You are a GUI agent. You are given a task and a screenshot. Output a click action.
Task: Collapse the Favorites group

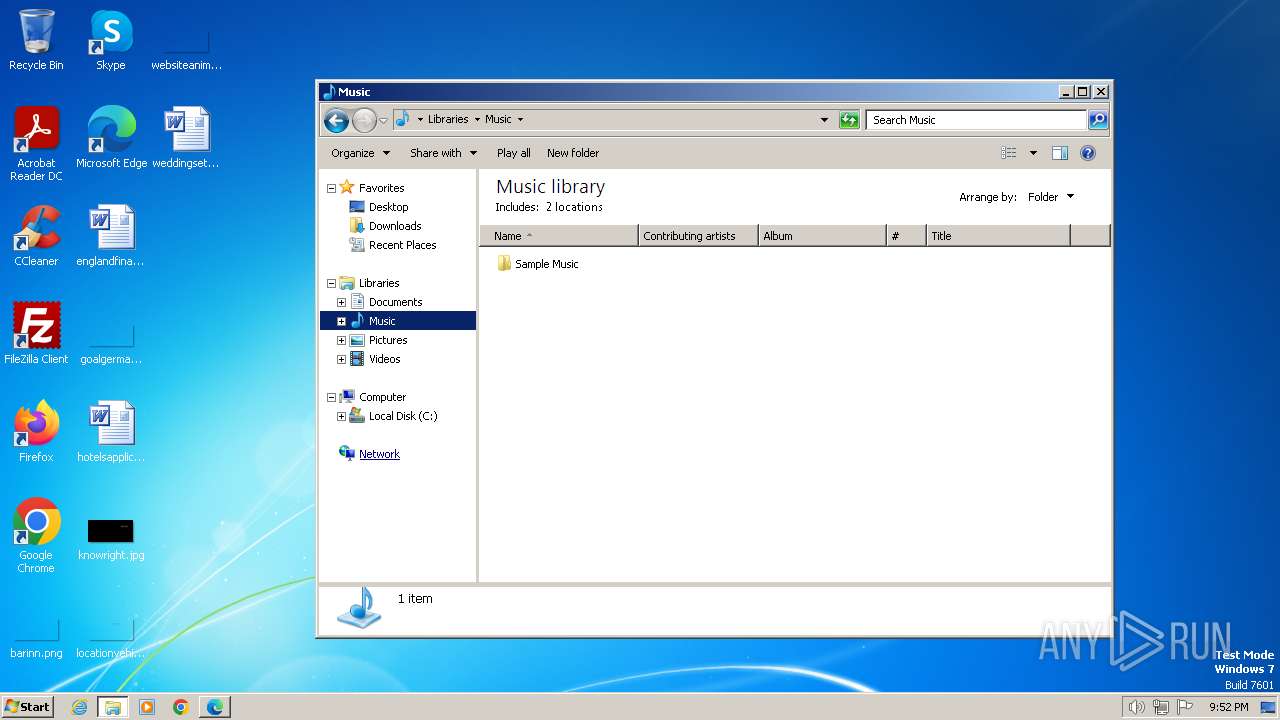tap(331, 188)
